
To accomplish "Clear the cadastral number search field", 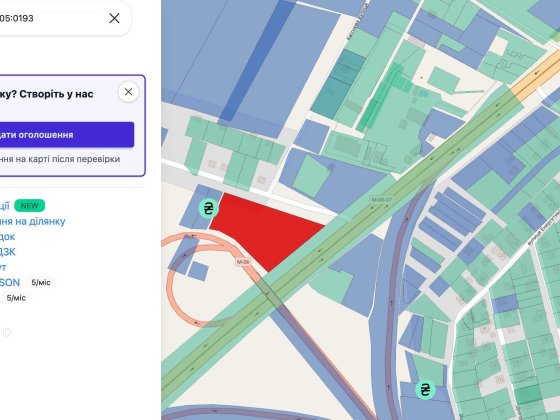I will pos(114,18).
